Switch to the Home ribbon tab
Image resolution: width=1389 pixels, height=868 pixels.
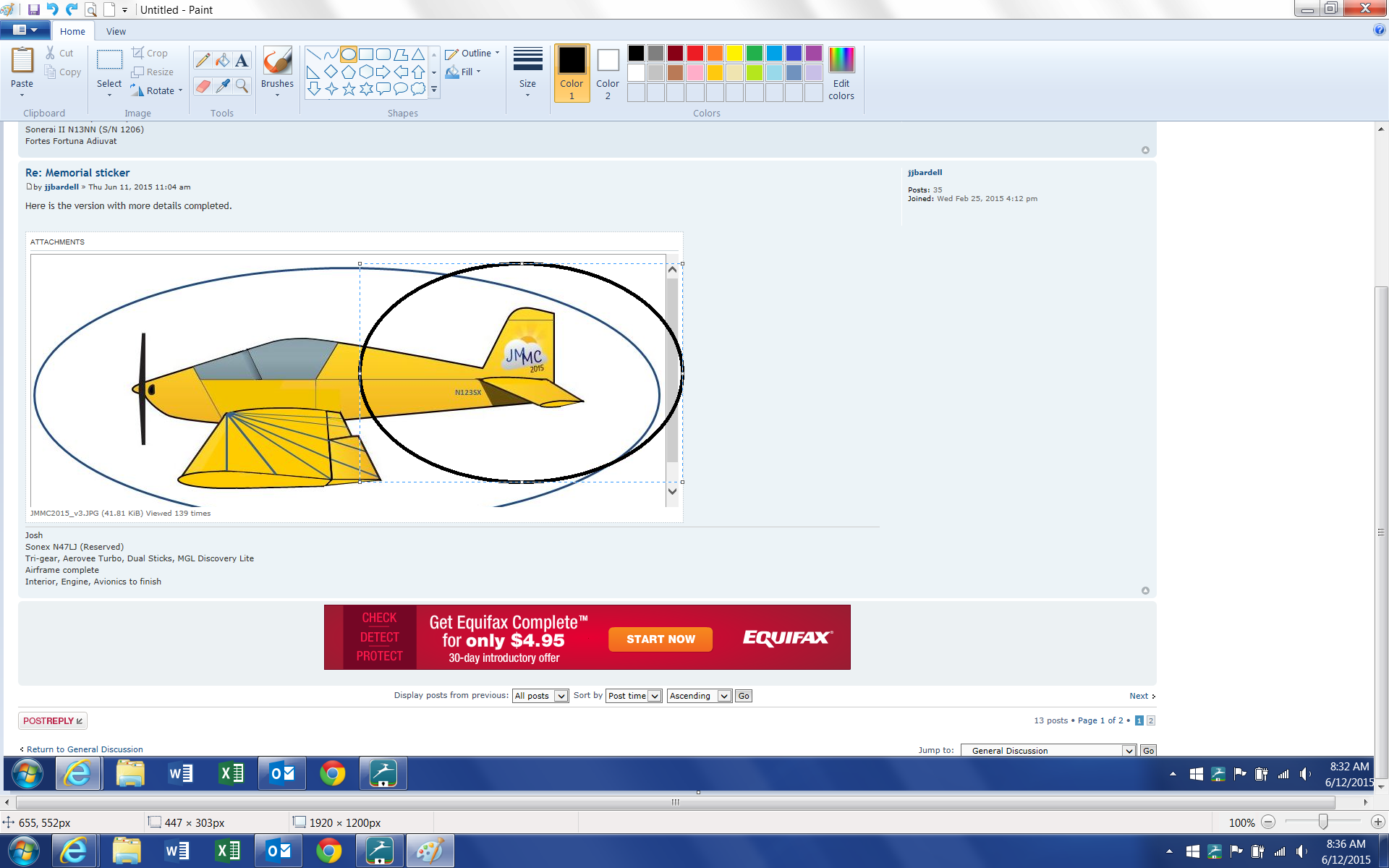coord(72,31)
